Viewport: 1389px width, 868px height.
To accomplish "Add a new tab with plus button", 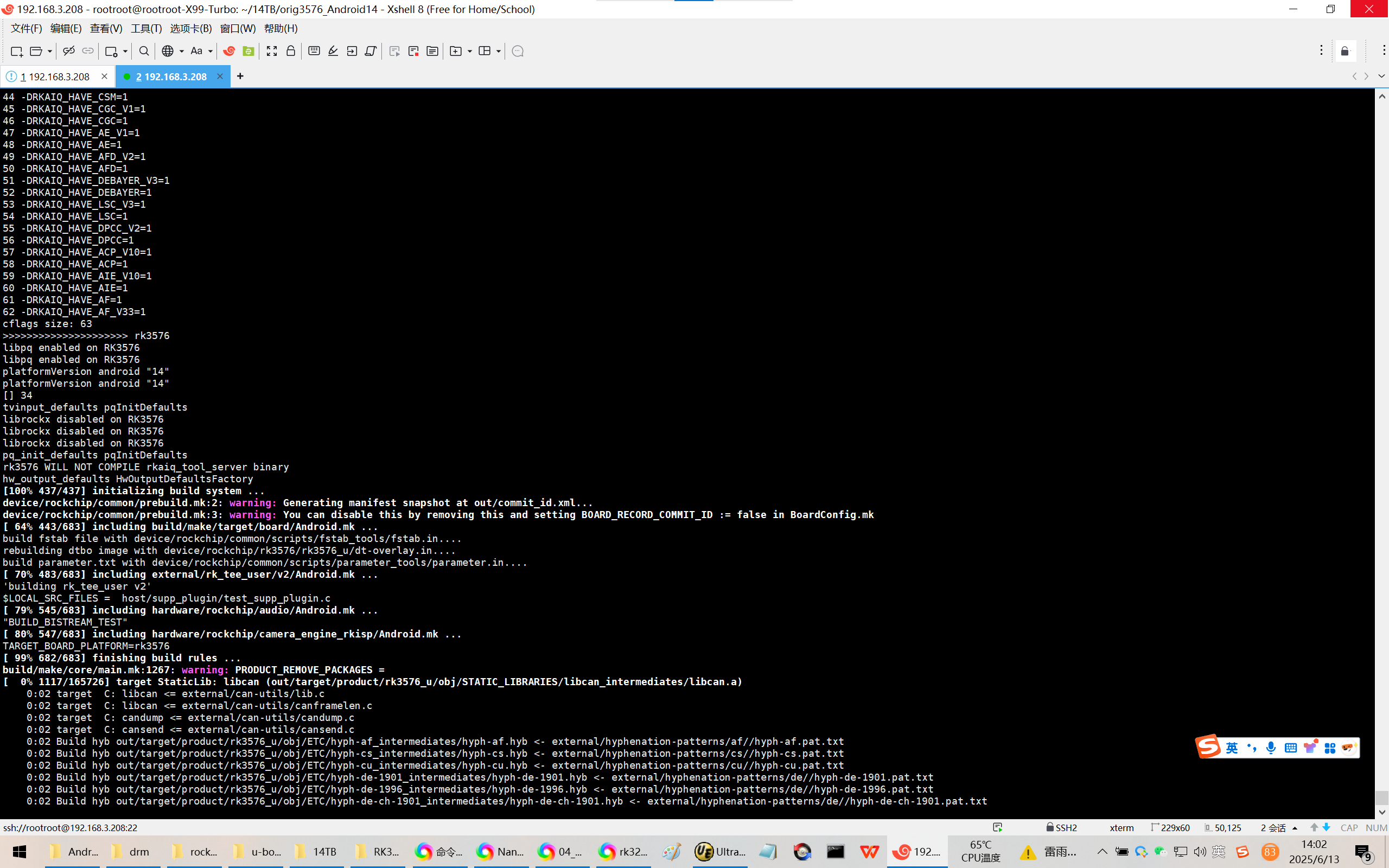I will click(240, 76).
